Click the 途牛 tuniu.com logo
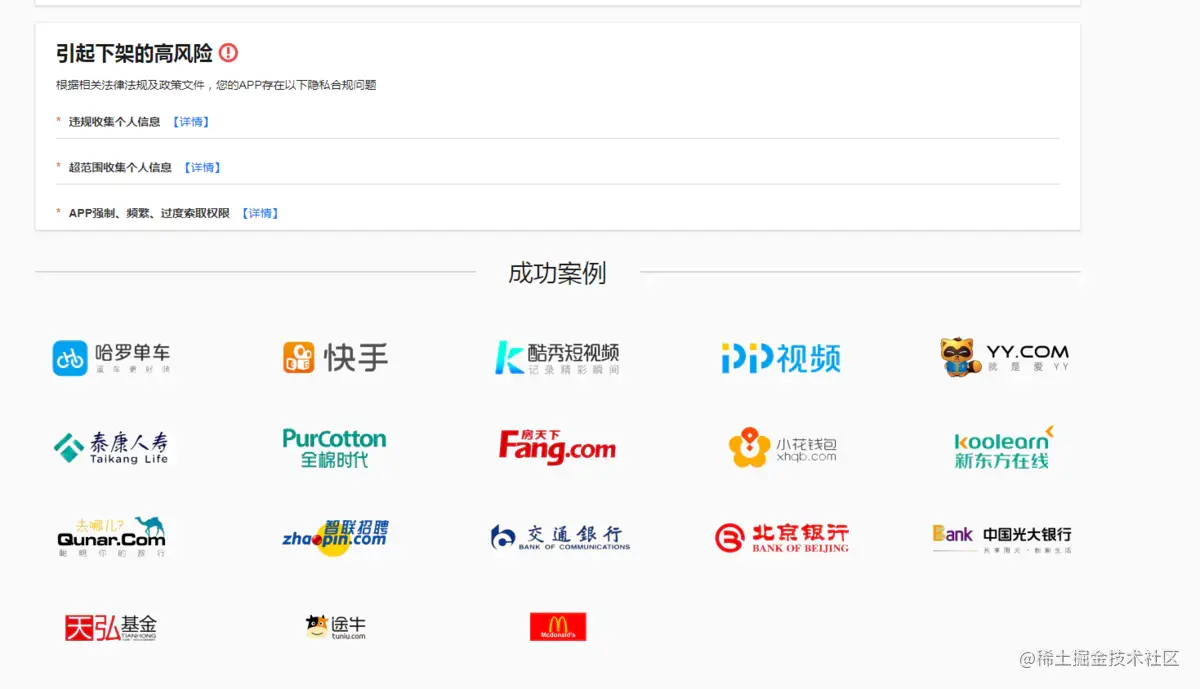 (x=336, y=627)
